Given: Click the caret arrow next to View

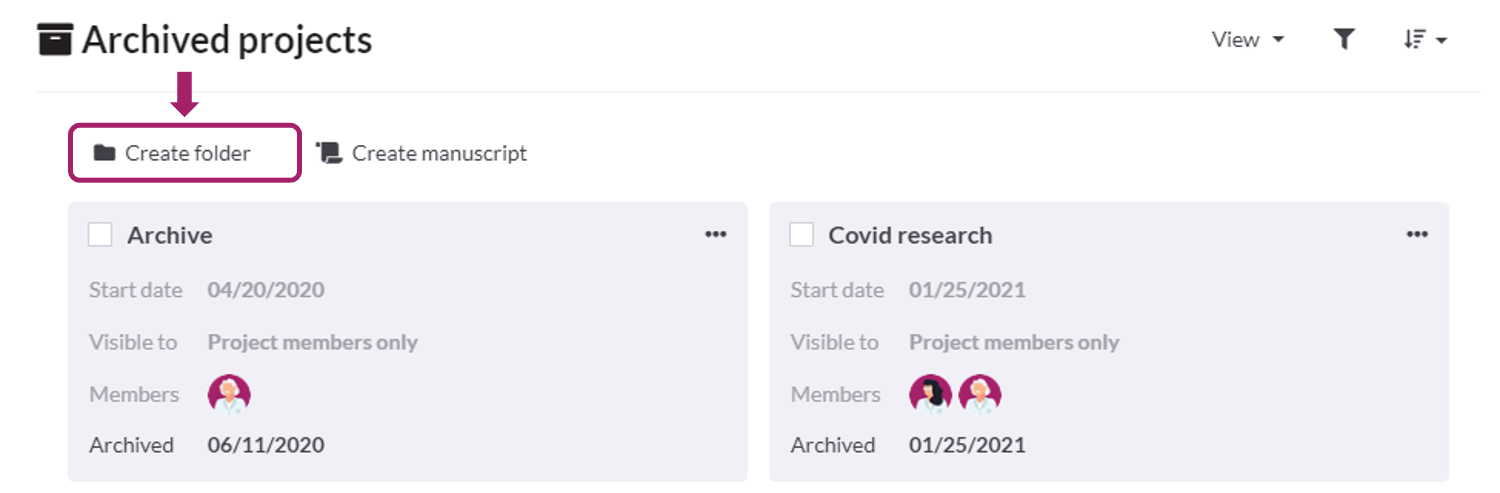Looking at the screenshot, I should (x=1278, y=41).
